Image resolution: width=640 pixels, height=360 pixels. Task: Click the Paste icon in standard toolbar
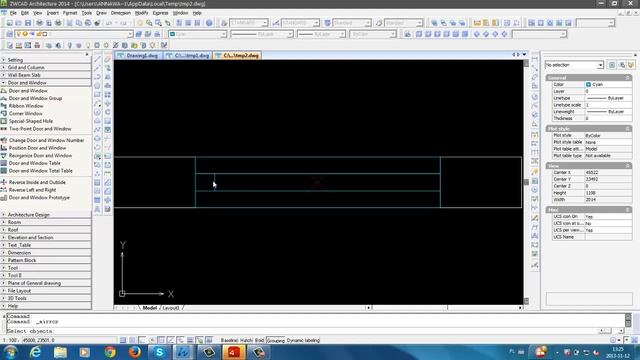point(88,23)
